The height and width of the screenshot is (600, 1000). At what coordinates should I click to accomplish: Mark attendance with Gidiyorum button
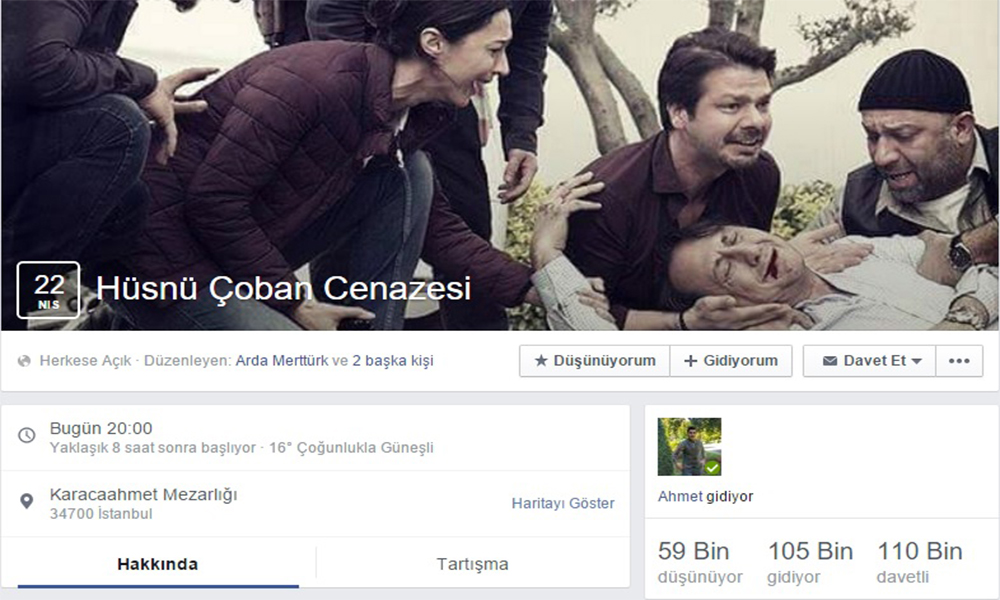coord(731,361)
